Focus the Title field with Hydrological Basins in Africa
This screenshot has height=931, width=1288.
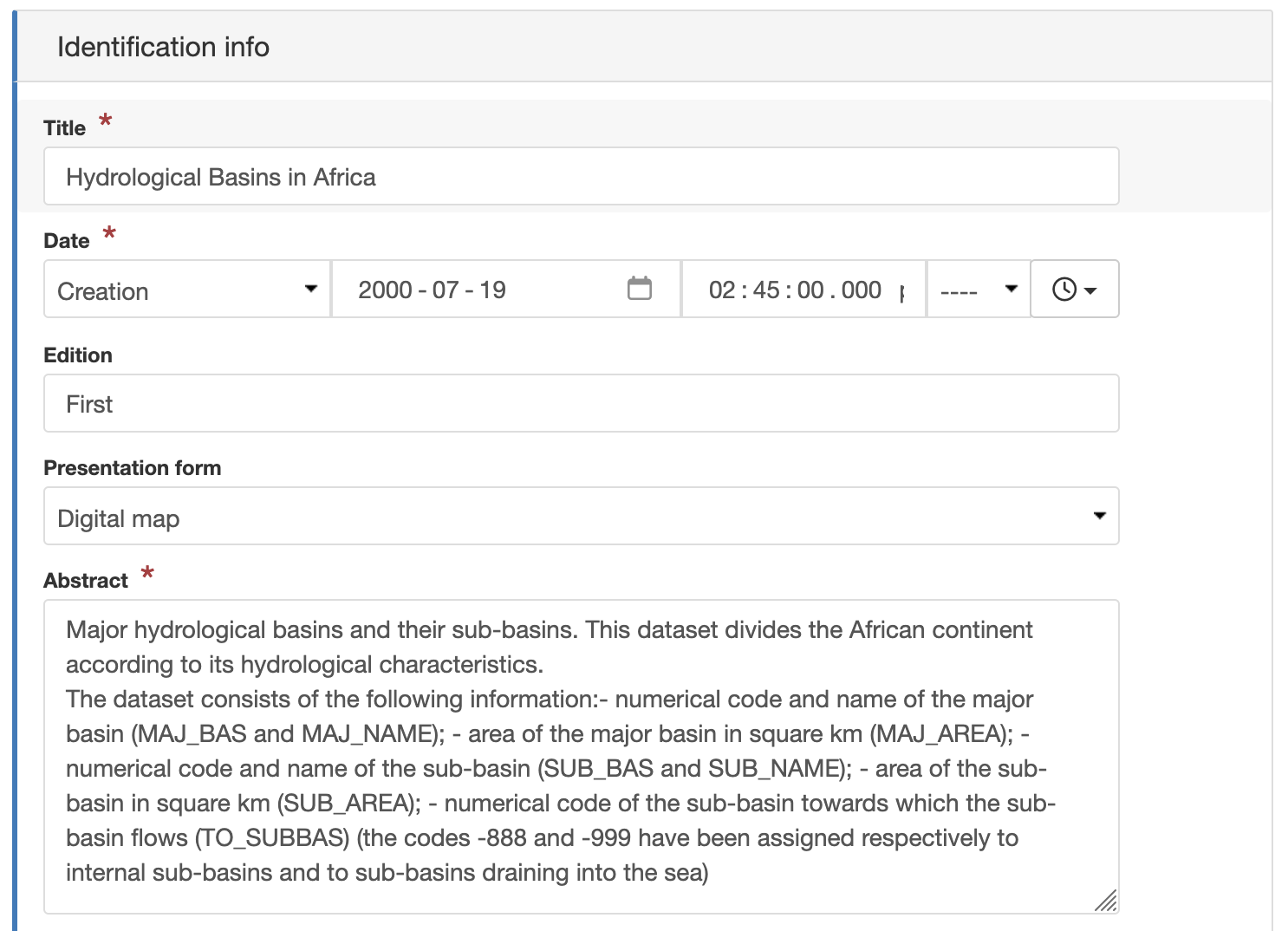[582, 177]
